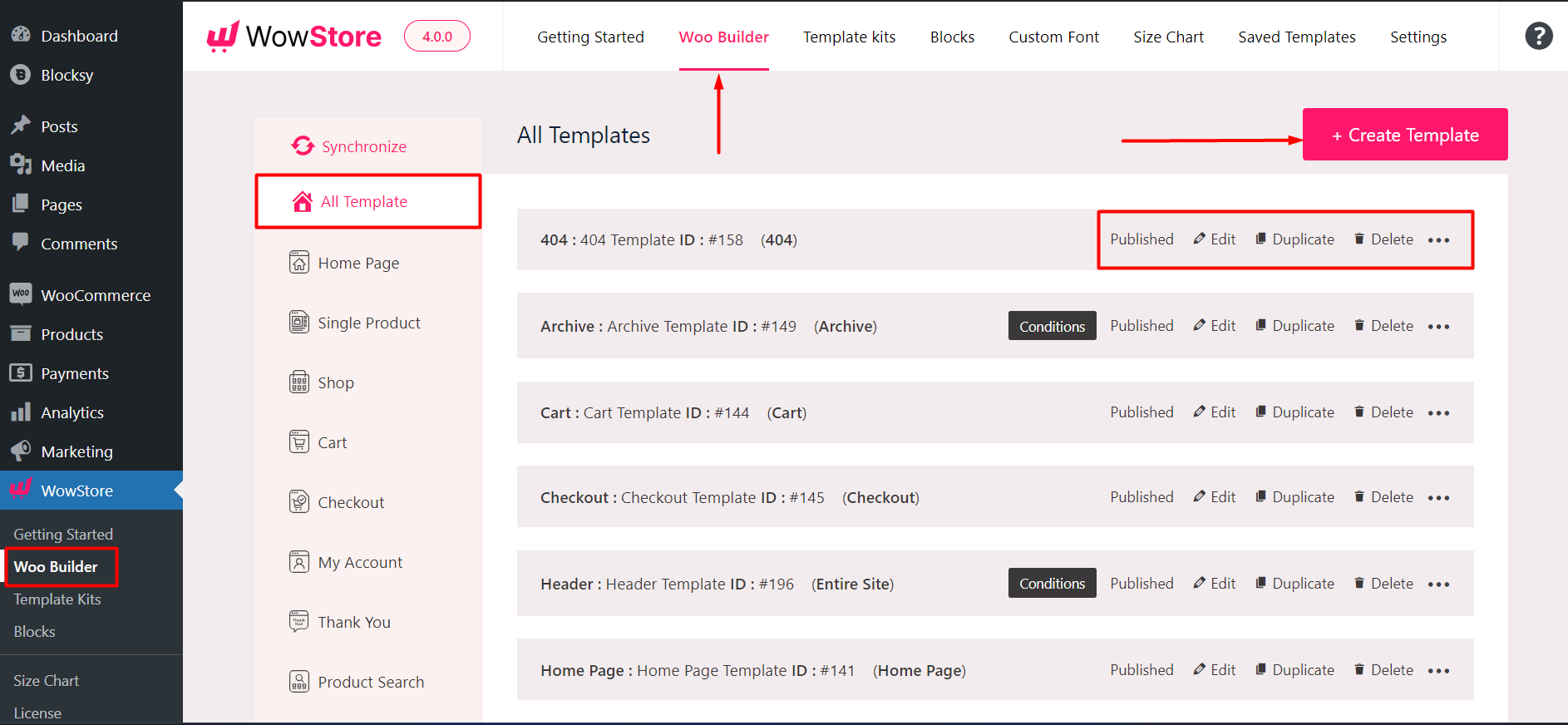The width and height of the screenshot is (1568, 725).
Task: Open more options for 404 template
Action: point(1438,240)
